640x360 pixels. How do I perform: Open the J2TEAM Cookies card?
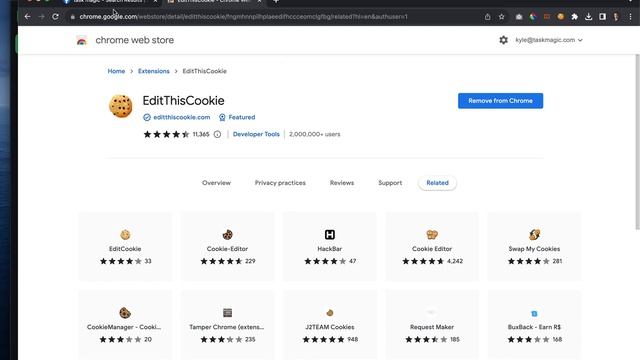[x=330, y=325]
